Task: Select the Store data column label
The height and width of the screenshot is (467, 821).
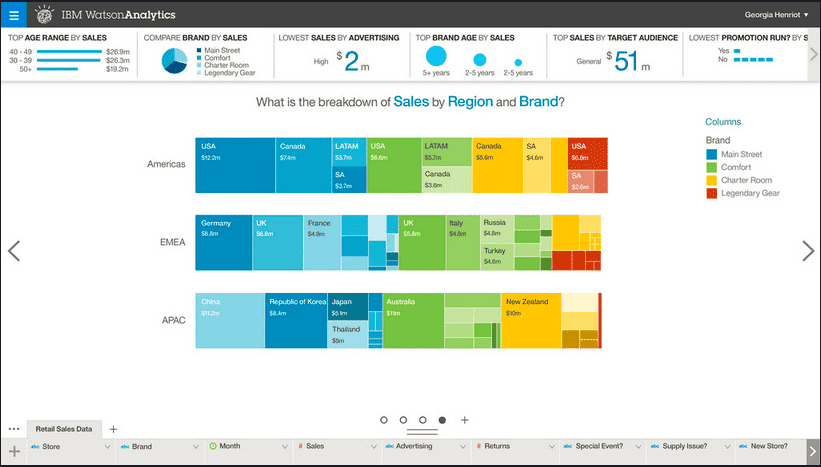Action: click(x=51, y=447)
